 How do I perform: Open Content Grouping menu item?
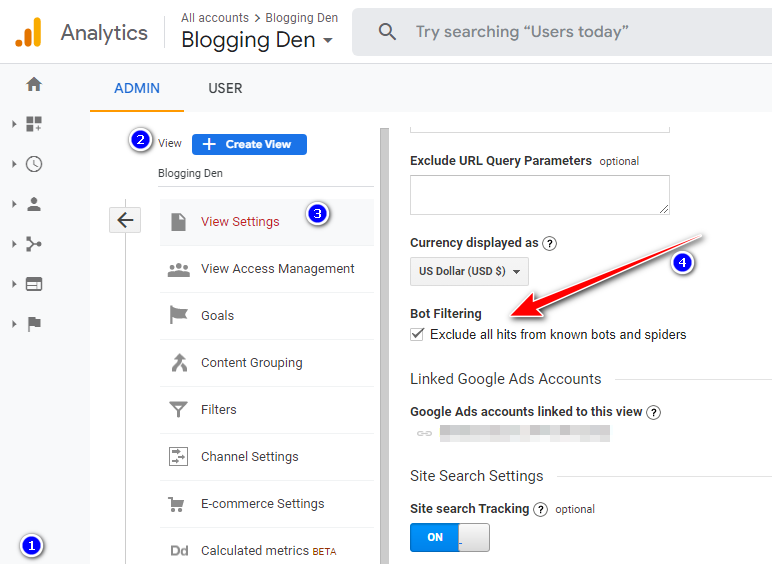[x=267, y=363]
